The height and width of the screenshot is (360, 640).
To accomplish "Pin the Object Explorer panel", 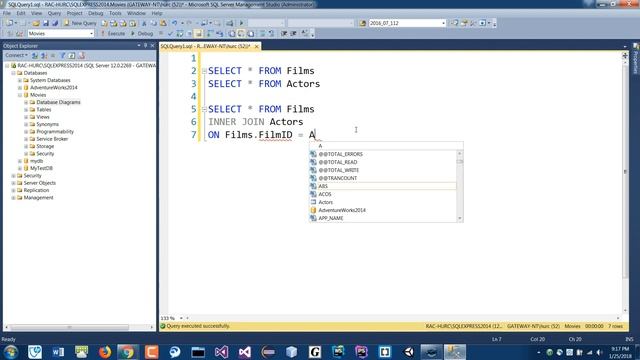I will (x=145, y=46).
